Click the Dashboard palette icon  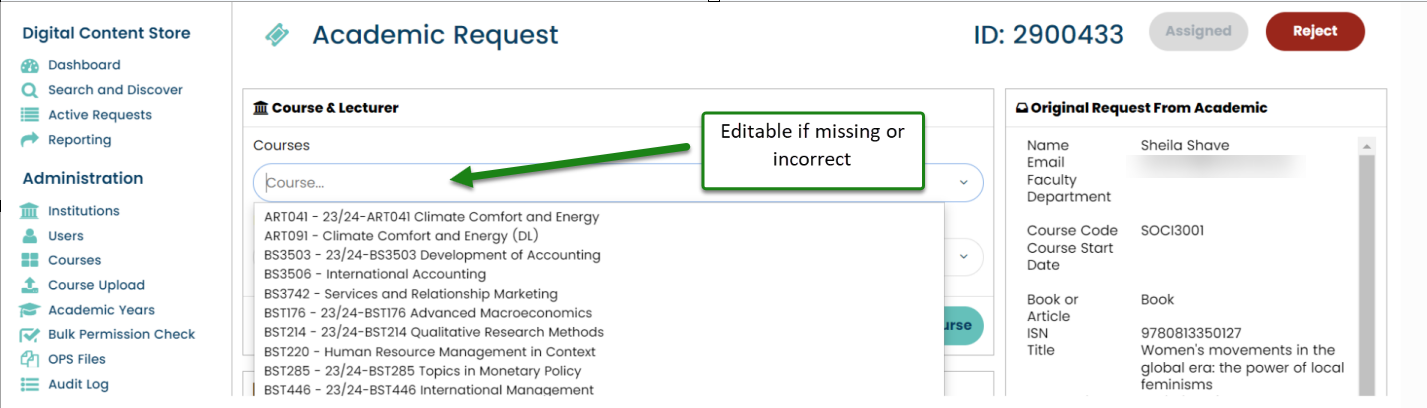coord(29,66)
